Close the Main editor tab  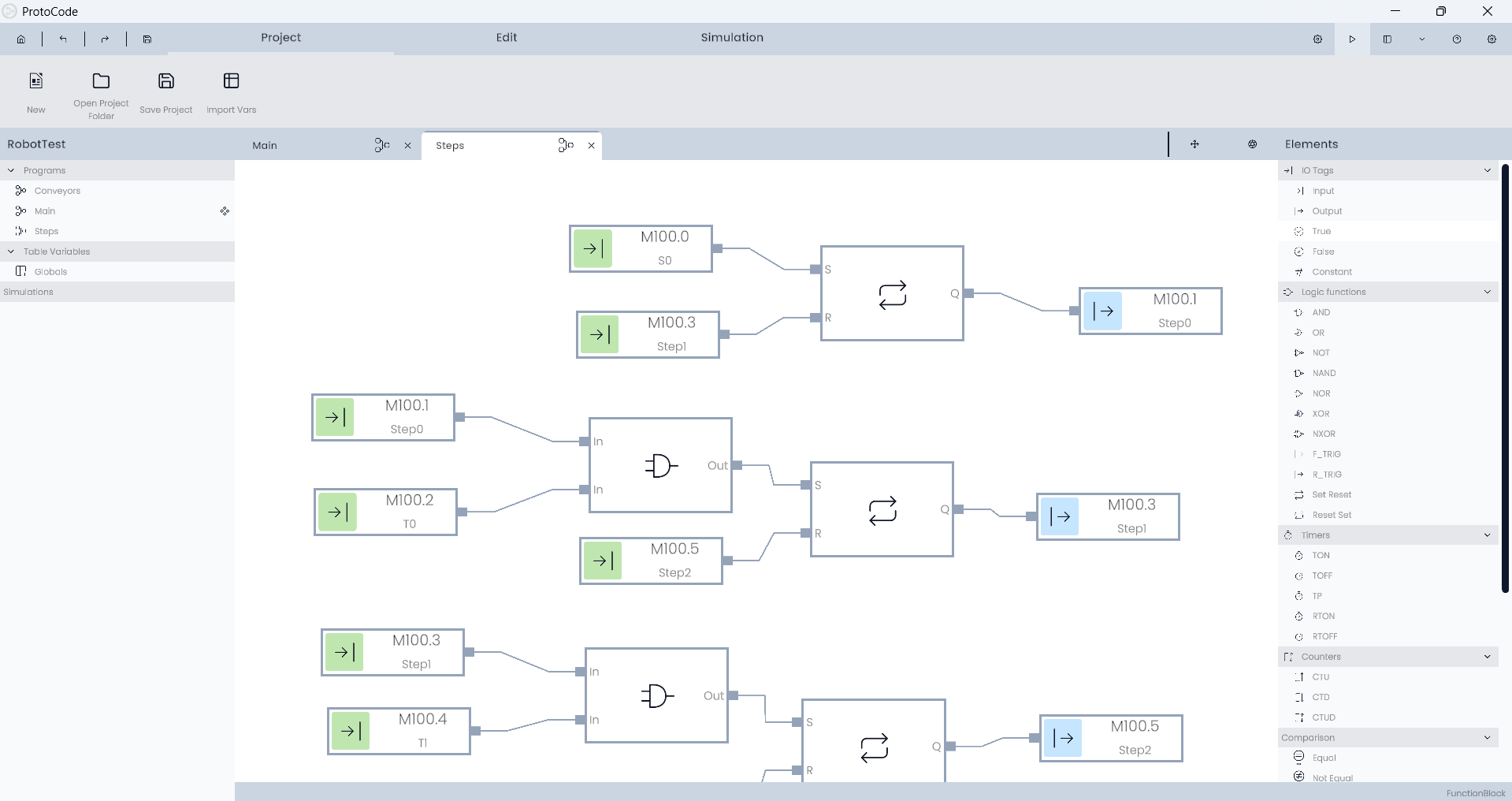(x=408, y=146)
